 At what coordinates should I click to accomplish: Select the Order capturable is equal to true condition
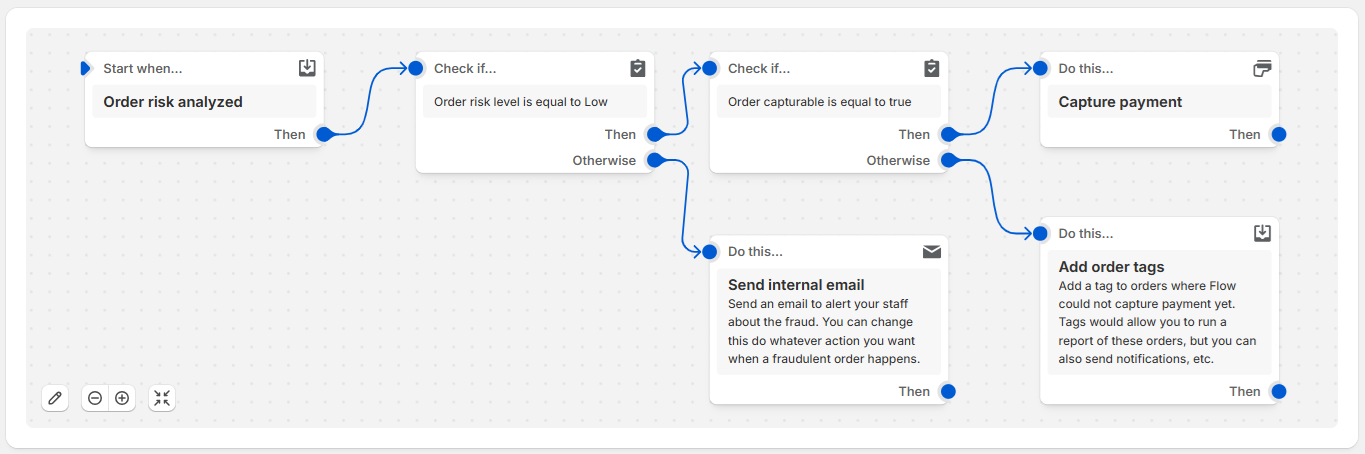828,102
